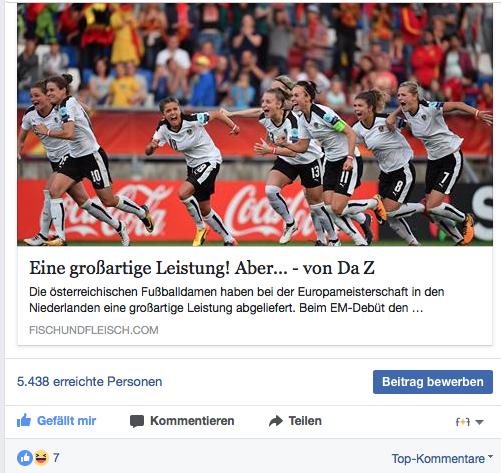Click the f+f page identity icon

[463, 422]
